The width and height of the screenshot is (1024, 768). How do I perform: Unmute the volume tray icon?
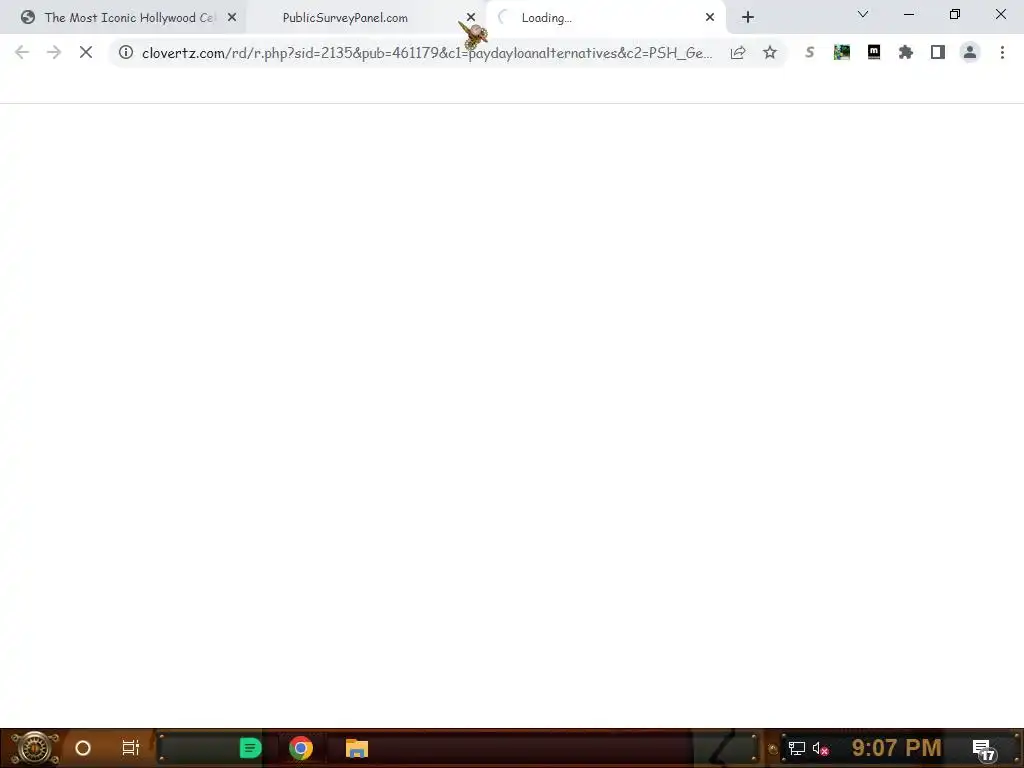820,748
